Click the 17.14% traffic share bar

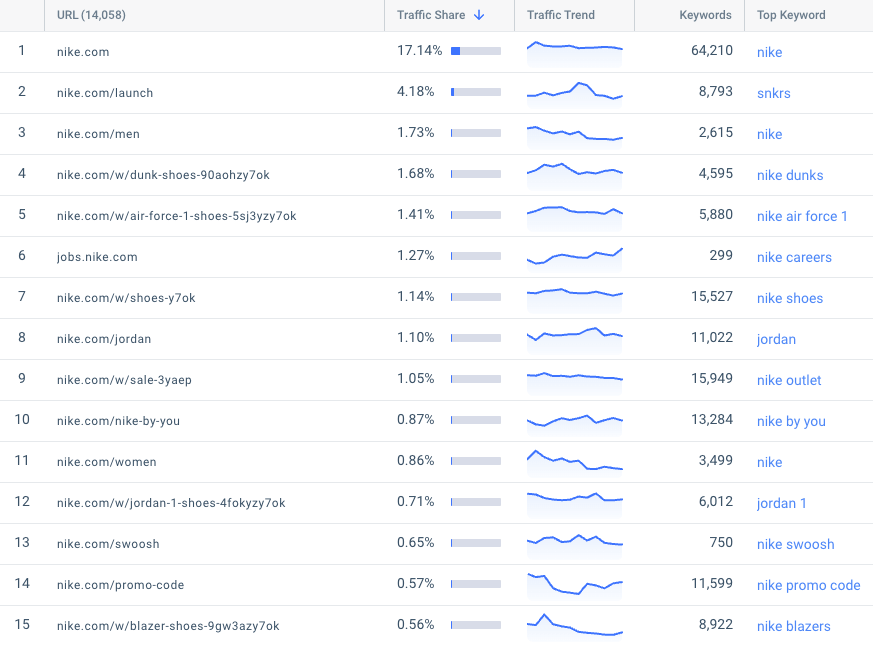click(x=476, y=51)
